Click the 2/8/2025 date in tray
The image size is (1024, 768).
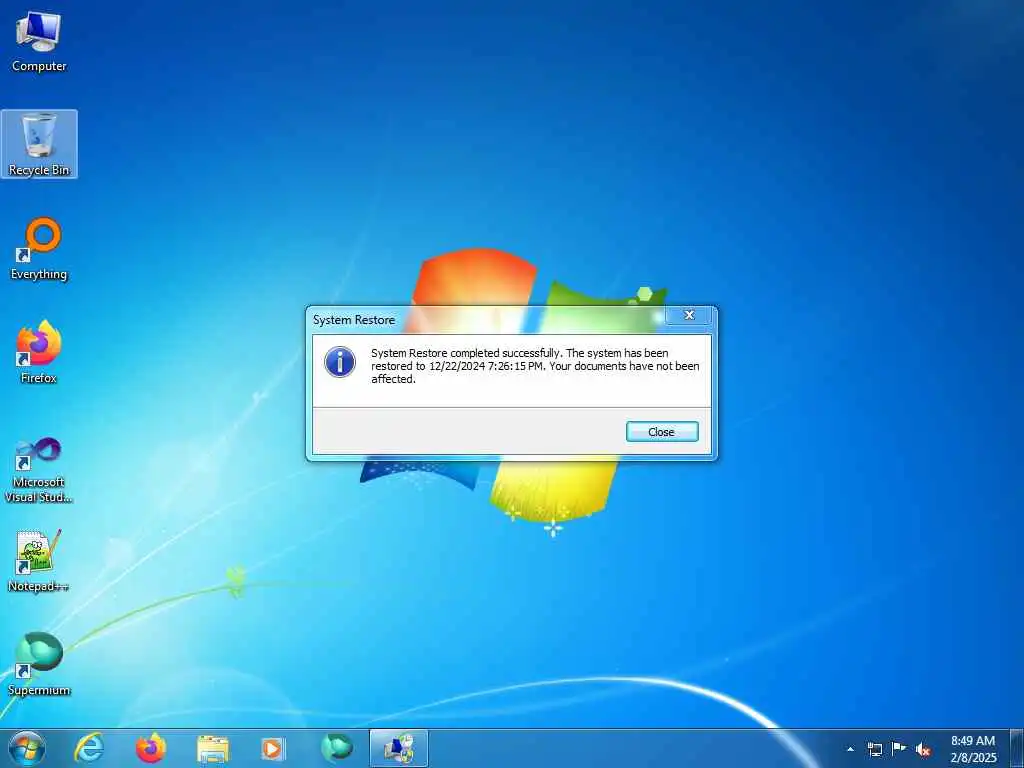pos(973,758)
